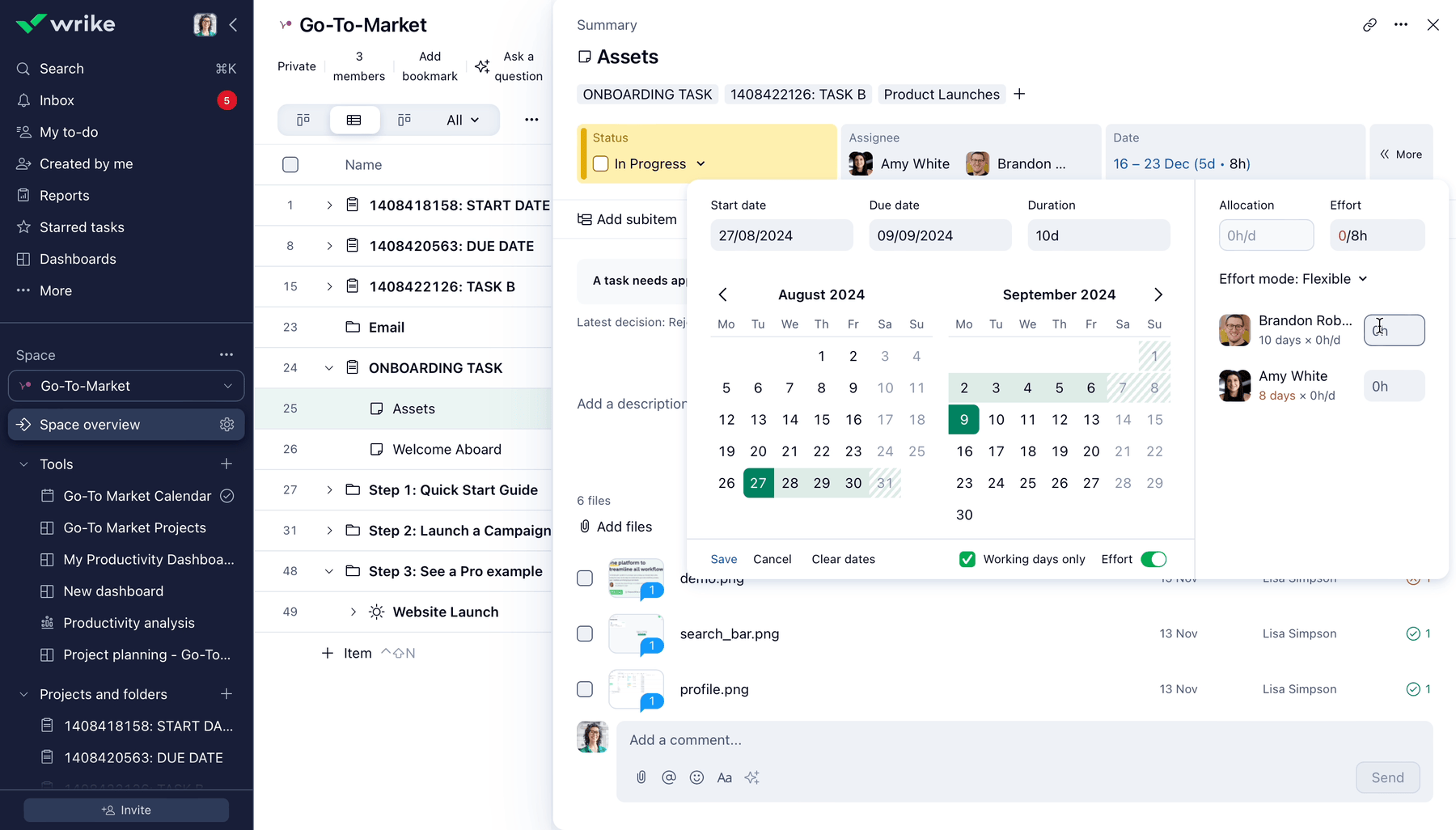Image resolution: width=1456 pixels, height=830 pixels.
Task: Clear dates in the date picker
Action: click(844, 559)
